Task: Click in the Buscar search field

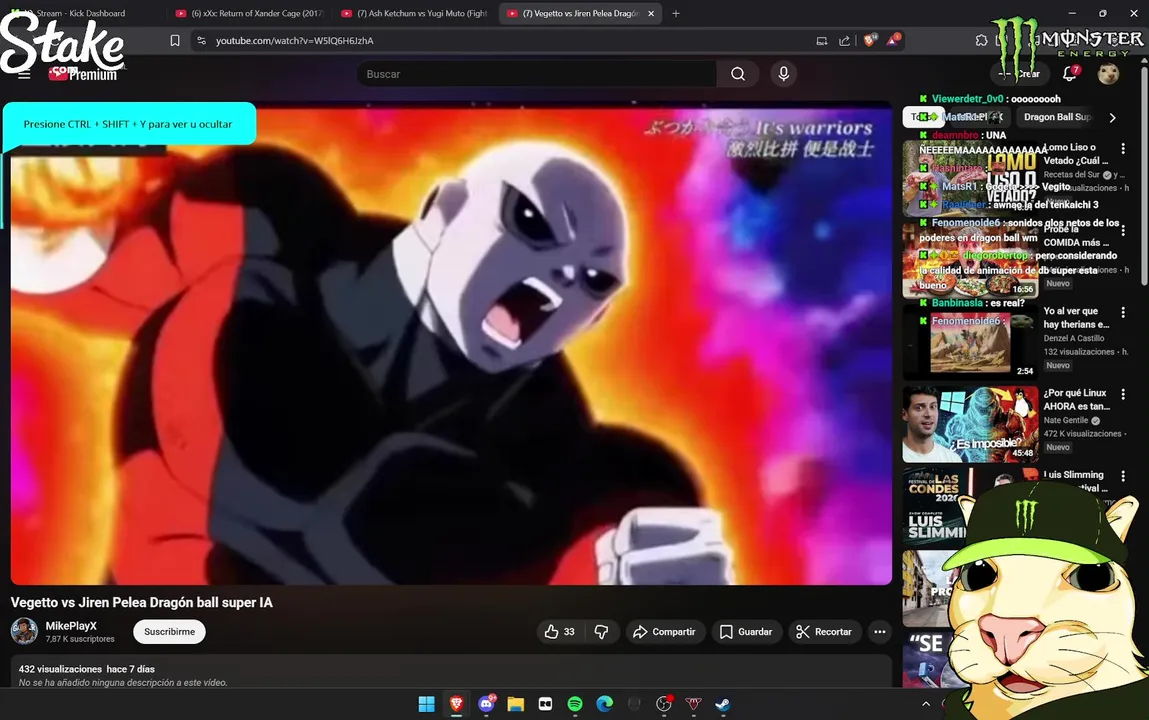Action: click(x=536, y=74)
